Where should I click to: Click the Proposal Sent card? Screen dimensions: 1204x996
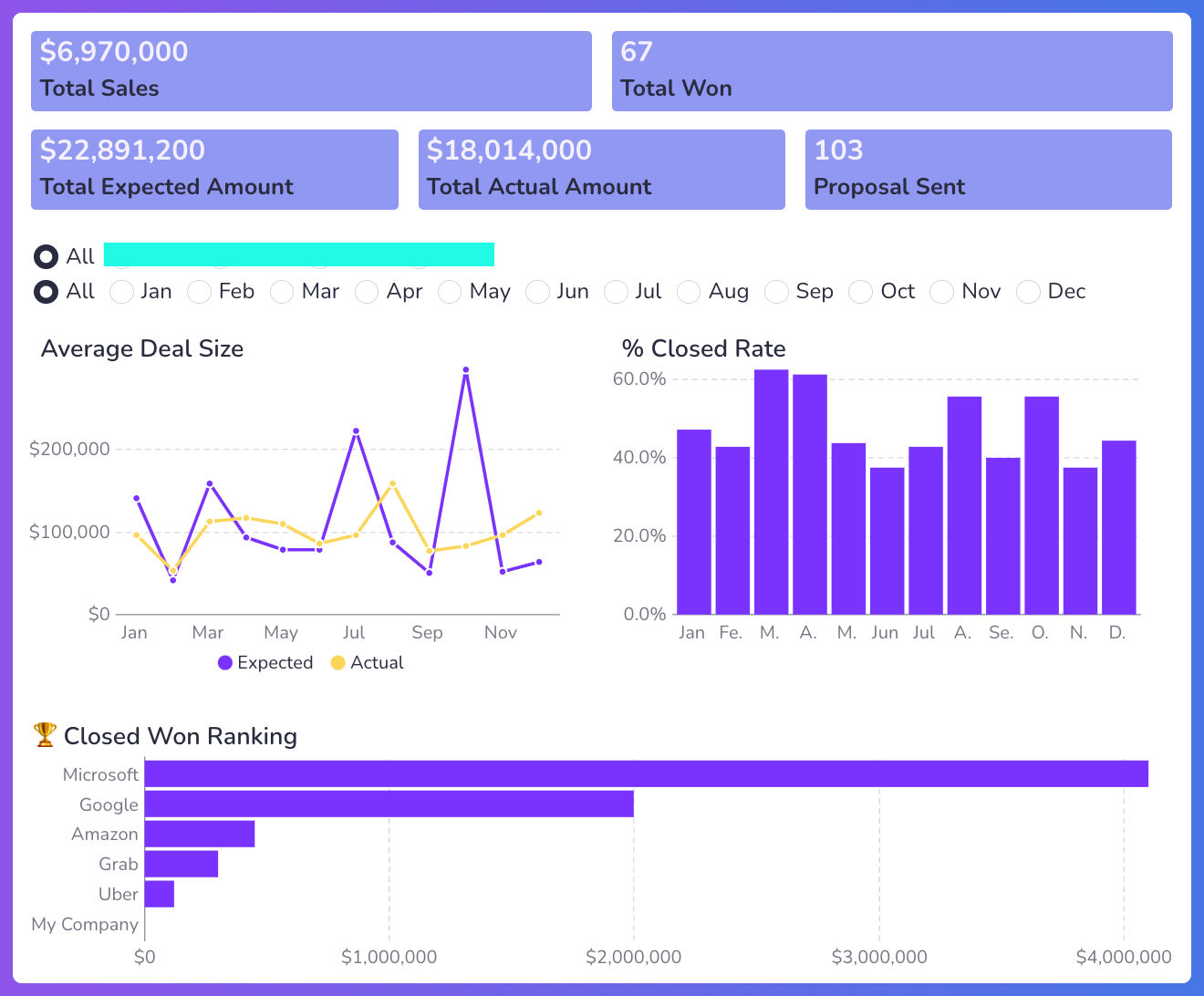(x=989, y=170)
